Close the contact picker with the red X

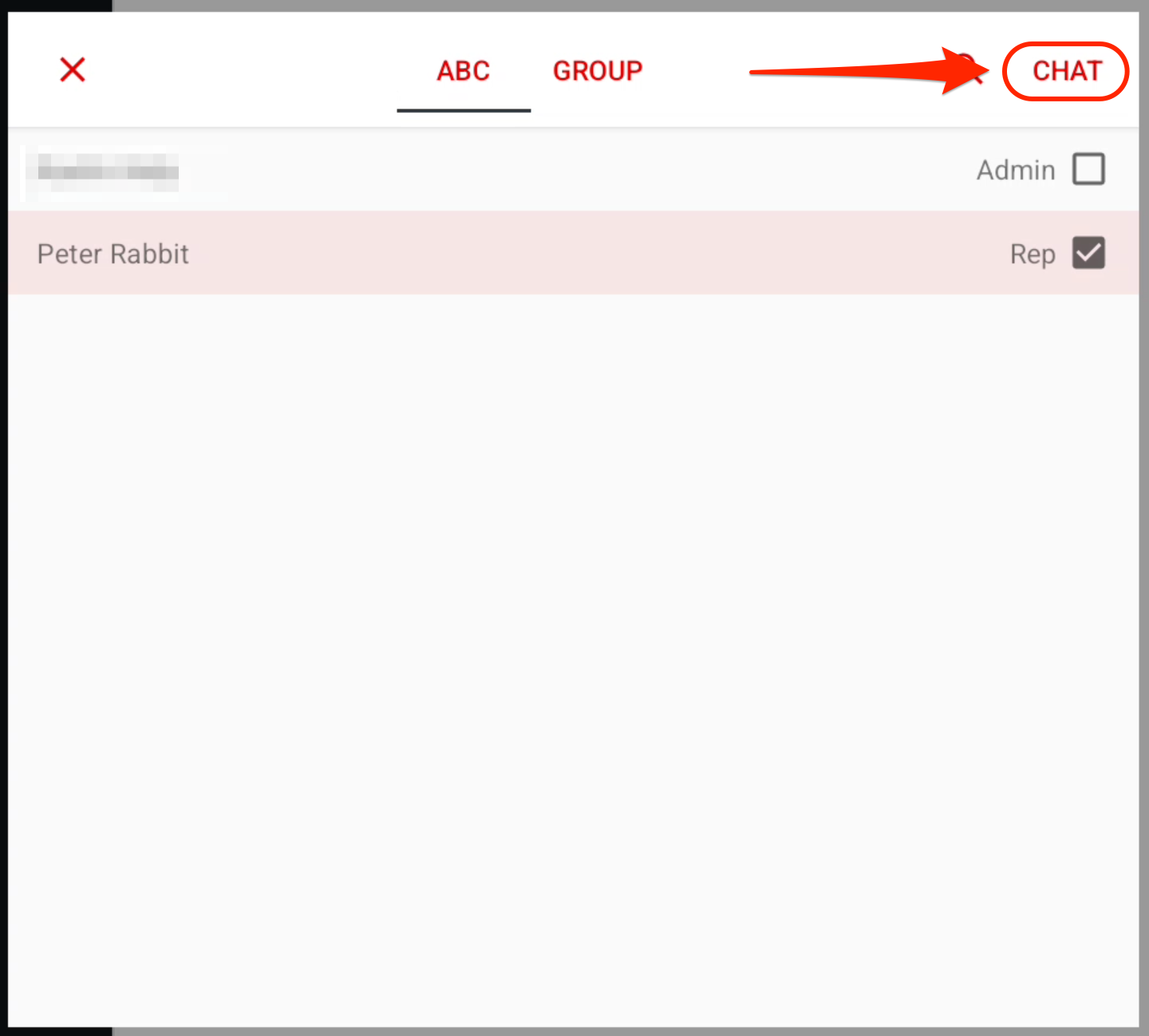coord(73,70)
